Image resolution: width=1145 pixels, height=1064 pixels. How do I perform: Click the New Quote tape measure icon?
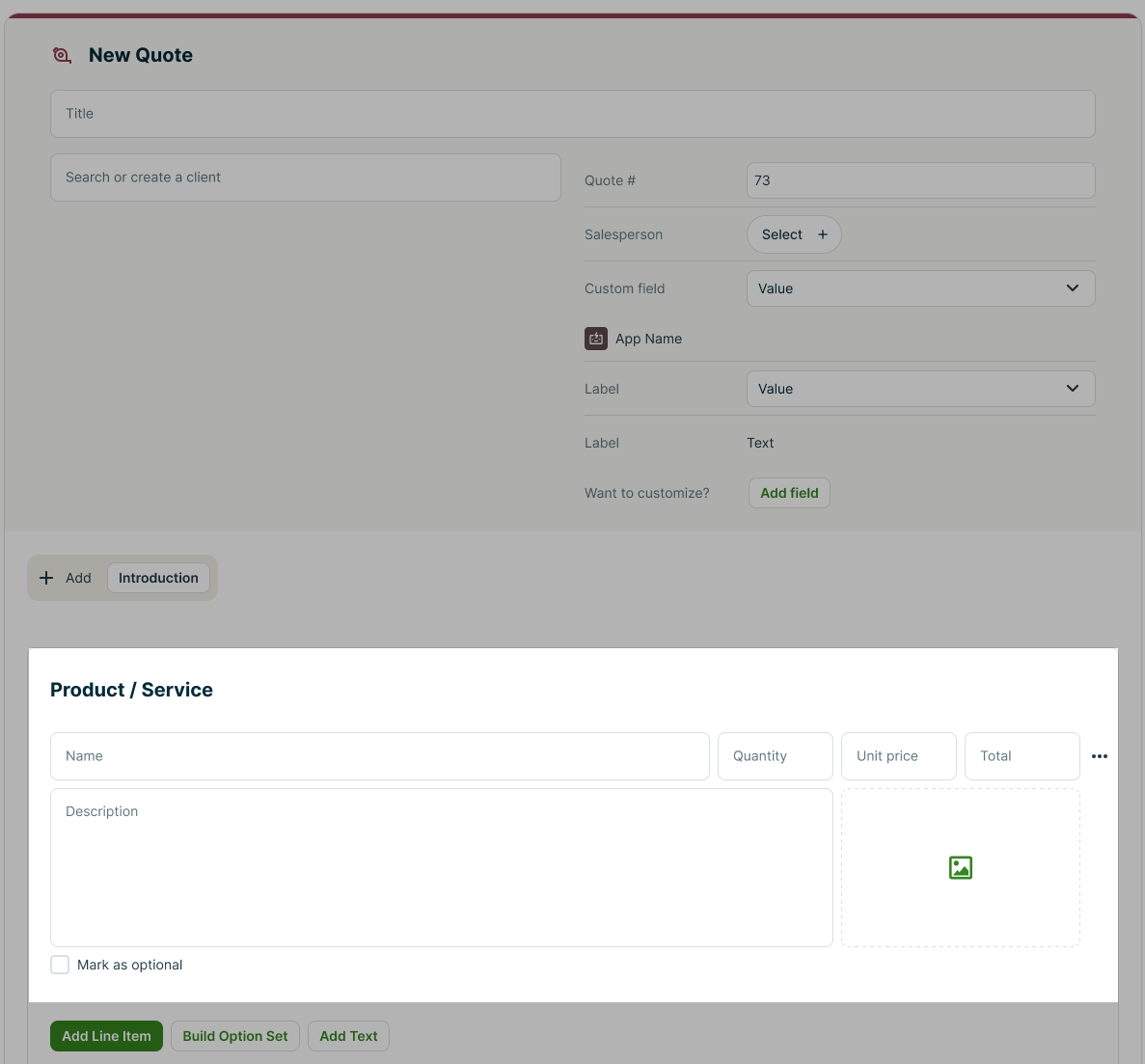[62, 56]
